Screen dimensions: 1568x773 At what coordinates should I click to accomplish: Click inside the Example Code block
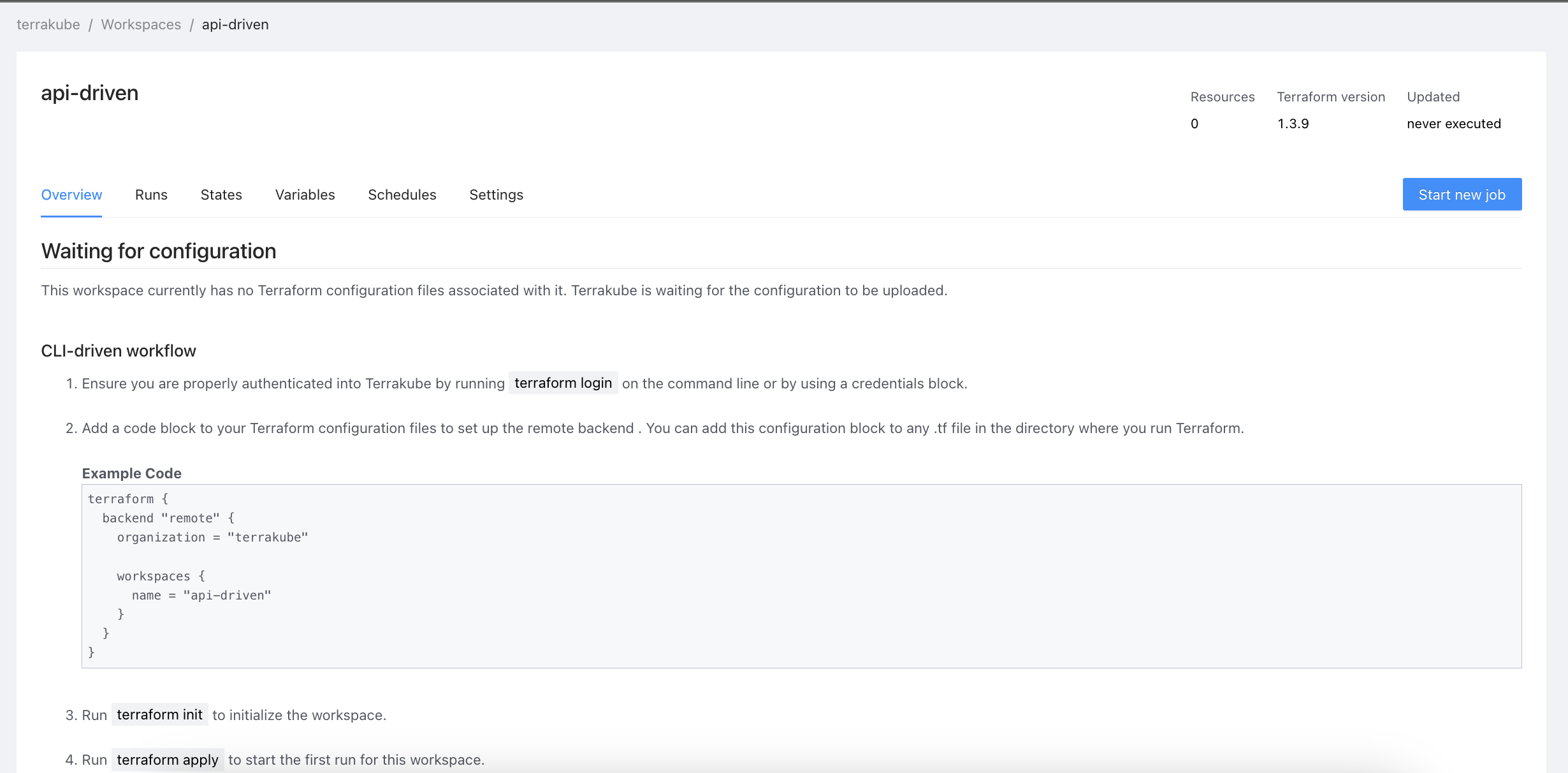(801, 575)
